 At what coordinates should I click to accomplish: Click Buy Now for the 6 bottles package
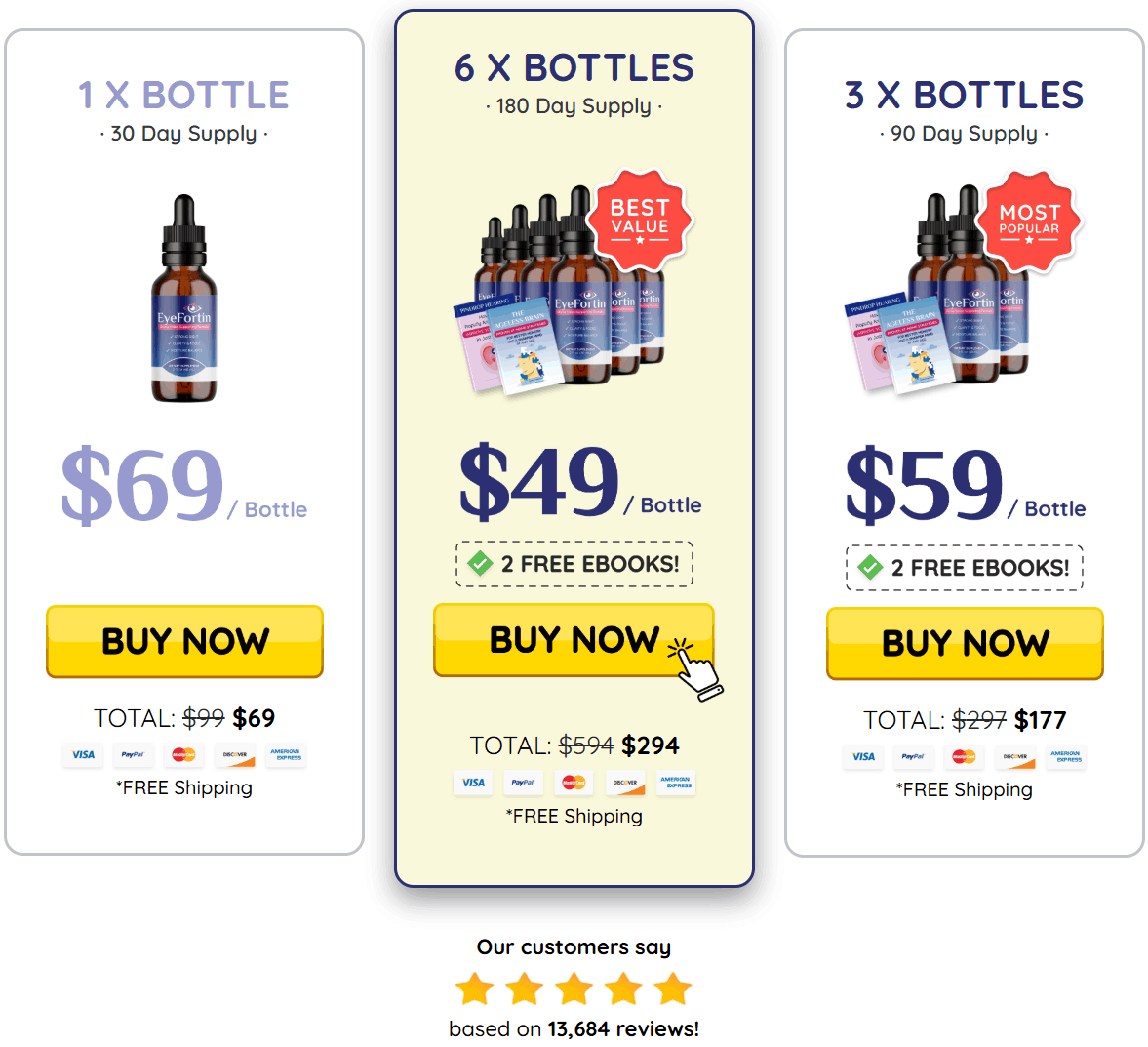574,640
